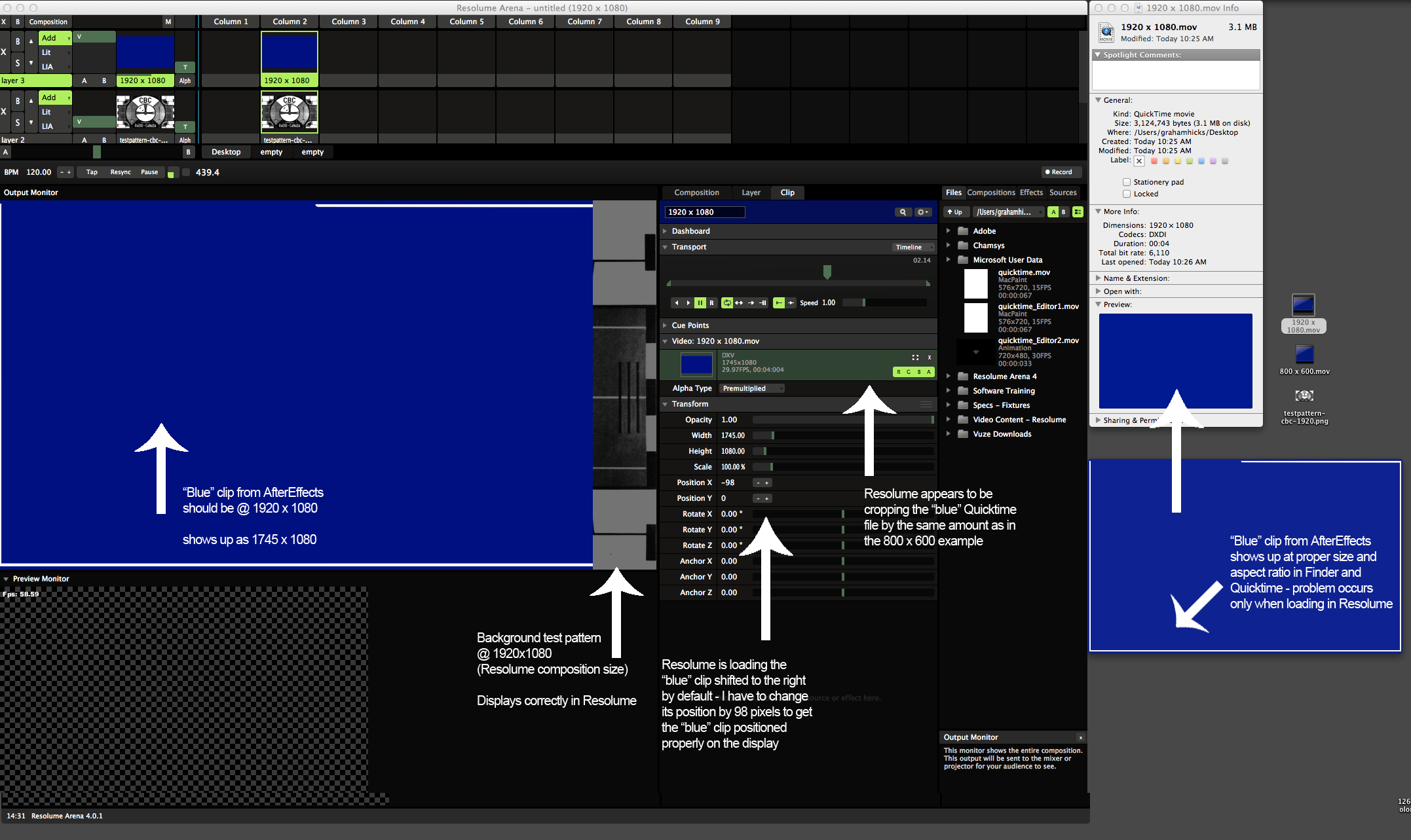Screen dimensions: 1411x840
Task: Open the Compositions browser tab
Action: tap(991, 192)
